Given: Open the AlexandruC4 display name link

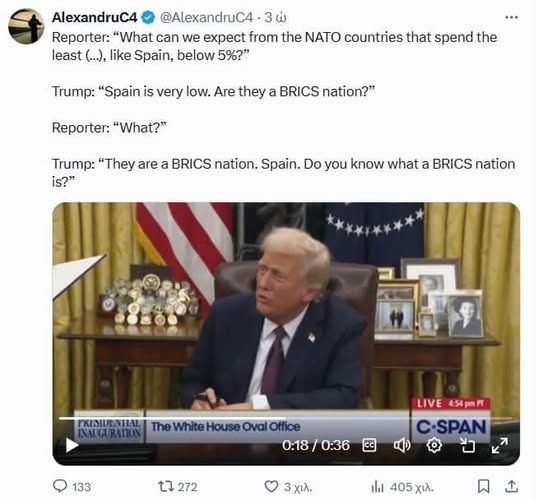Looking at the screenshot, I should (x=94, y=17).
